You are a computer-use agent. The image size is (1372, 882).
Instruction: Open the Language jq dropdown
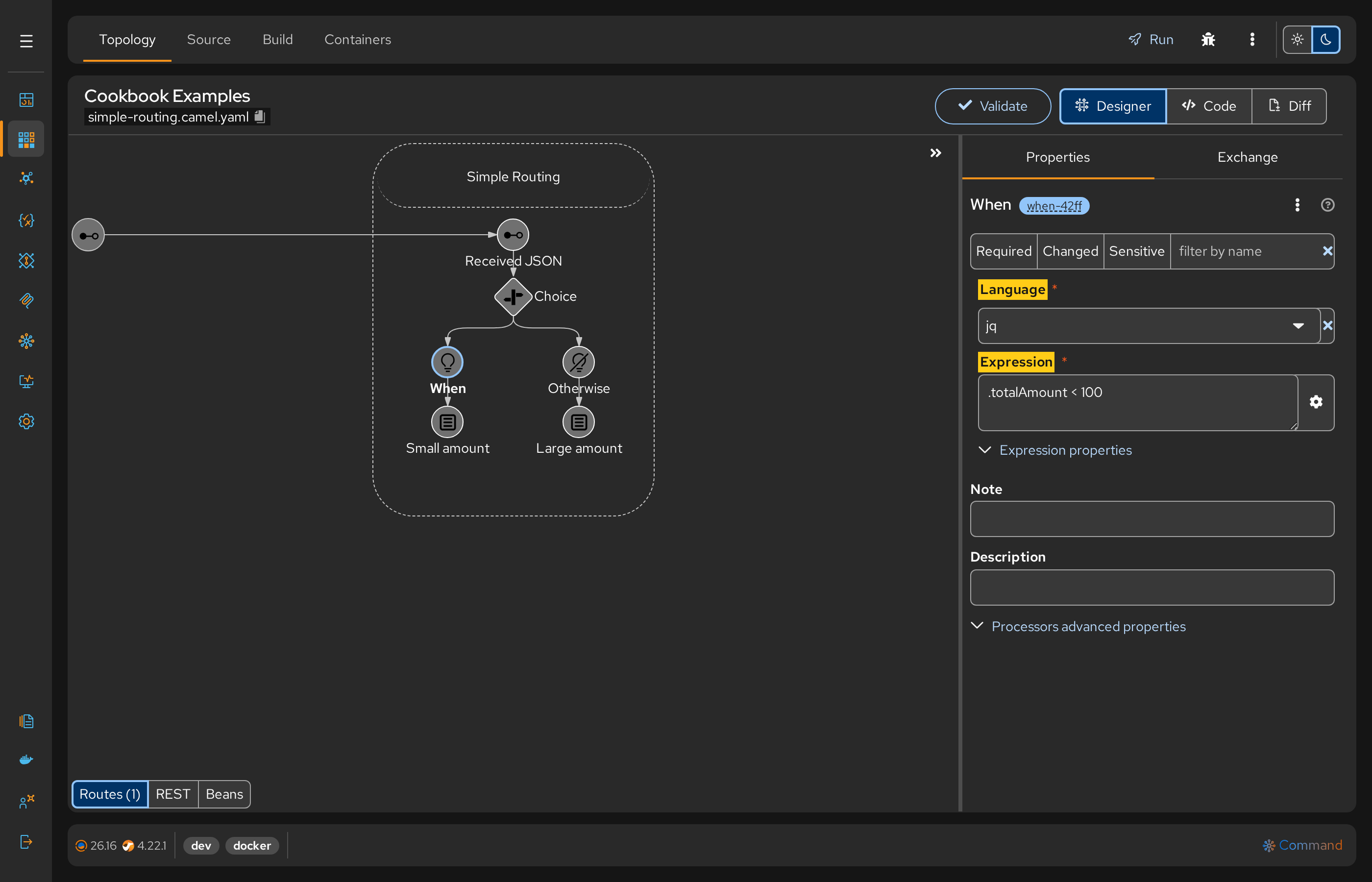coord(1149,325)
